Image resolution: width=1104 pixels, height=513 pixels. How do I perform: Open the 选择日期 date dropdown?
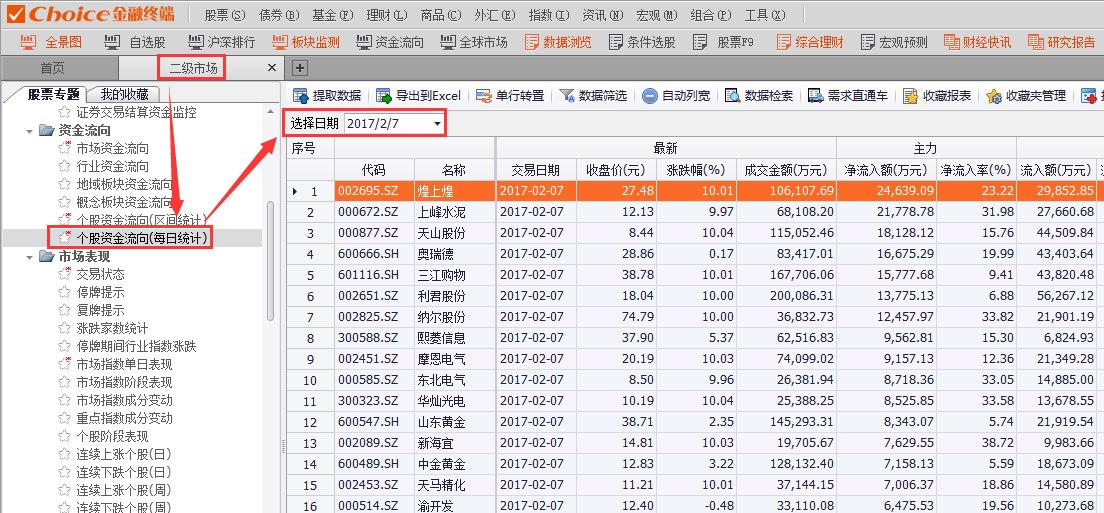point(437,124)
